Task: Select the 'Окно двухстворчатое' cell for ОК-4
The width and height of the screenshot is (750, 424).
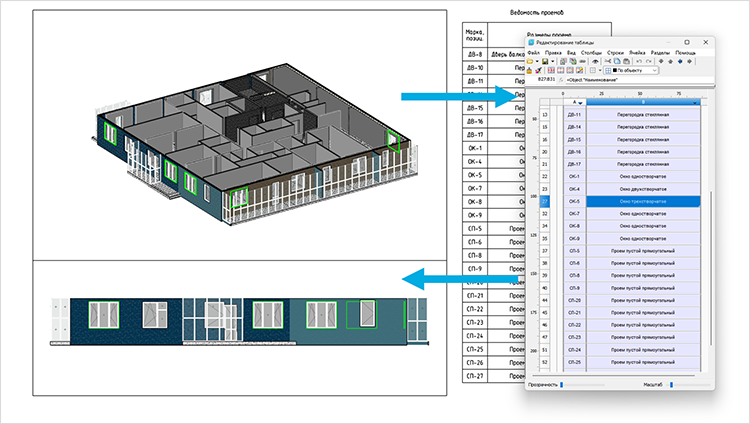Action: click(x=645, y=188)
